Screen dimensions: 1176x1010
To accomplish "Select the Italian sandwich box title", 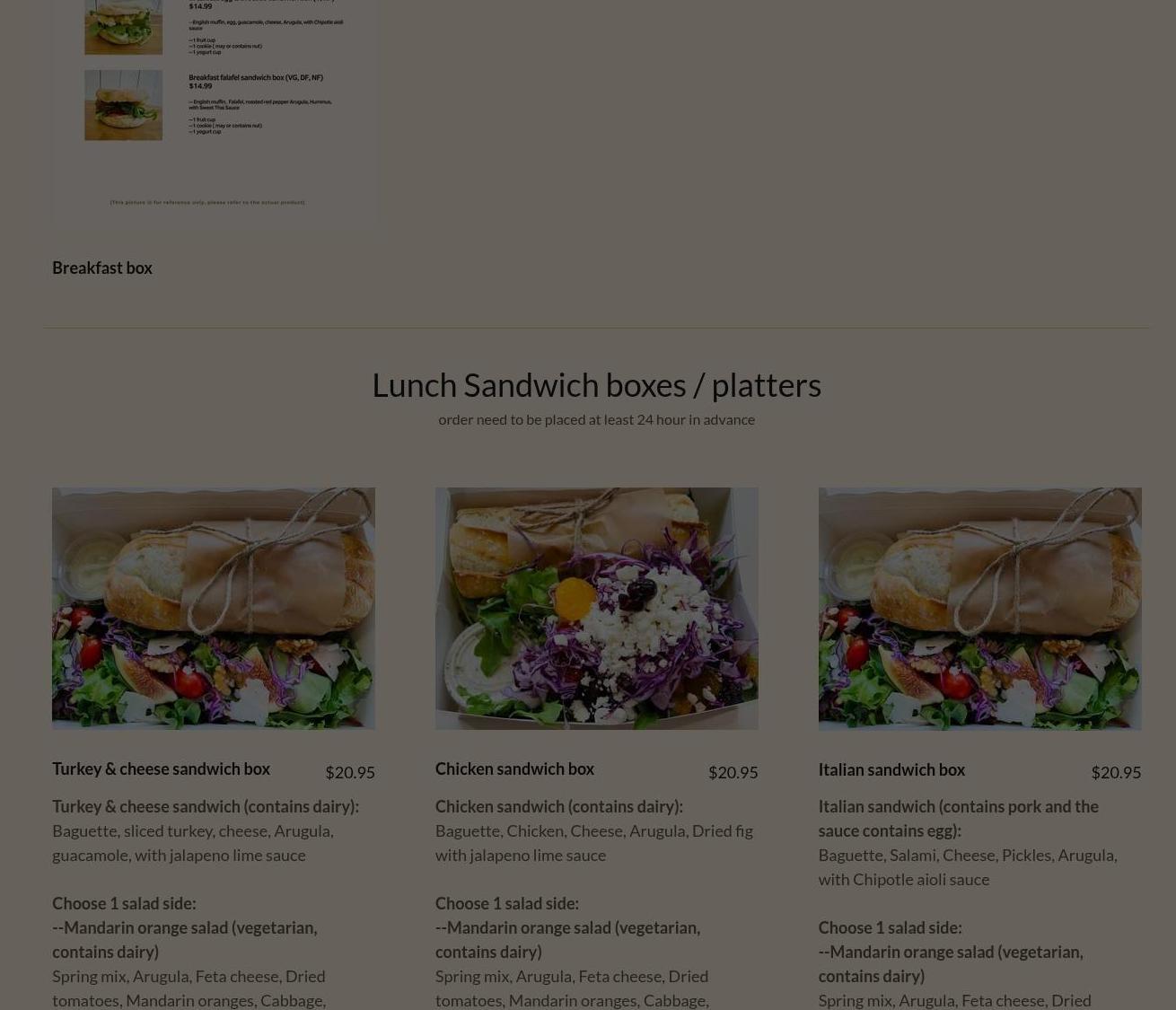I will click(x=891, y=769).
